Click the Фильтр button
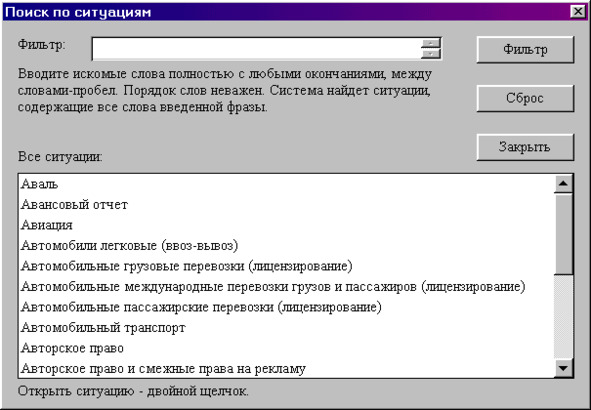The width and height of the screenshot is (591, 410). coord(525,49)
